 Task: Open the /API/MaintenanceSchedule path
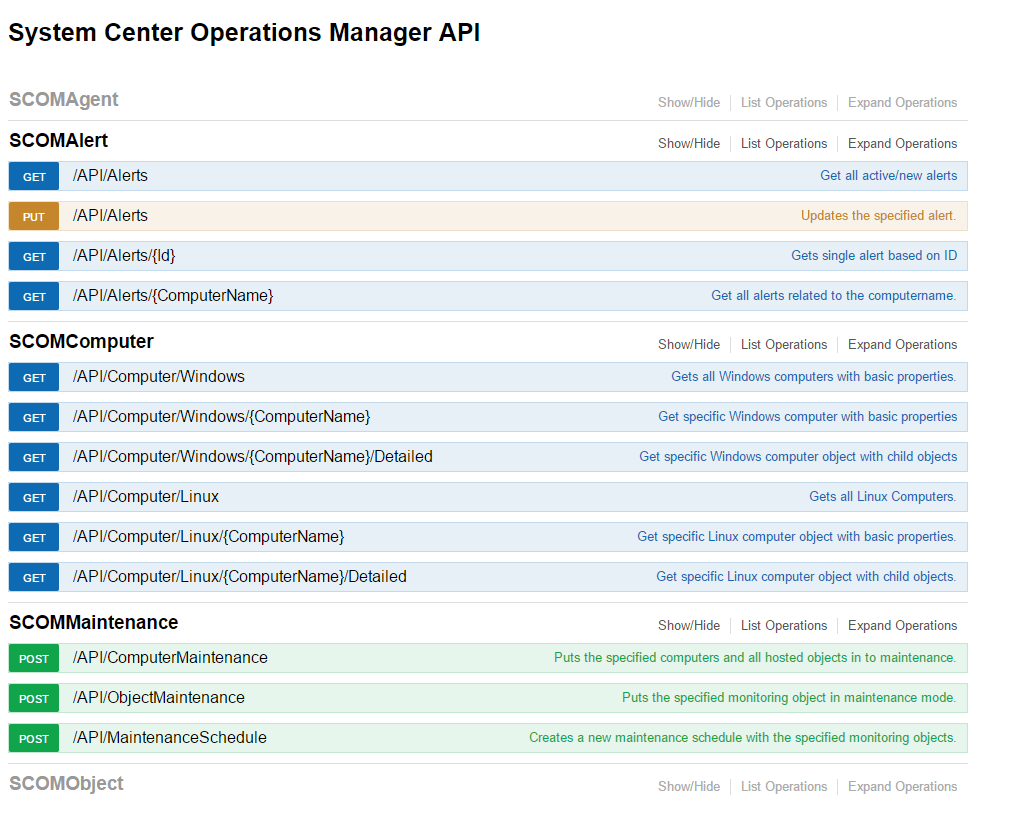pos(170,738)
